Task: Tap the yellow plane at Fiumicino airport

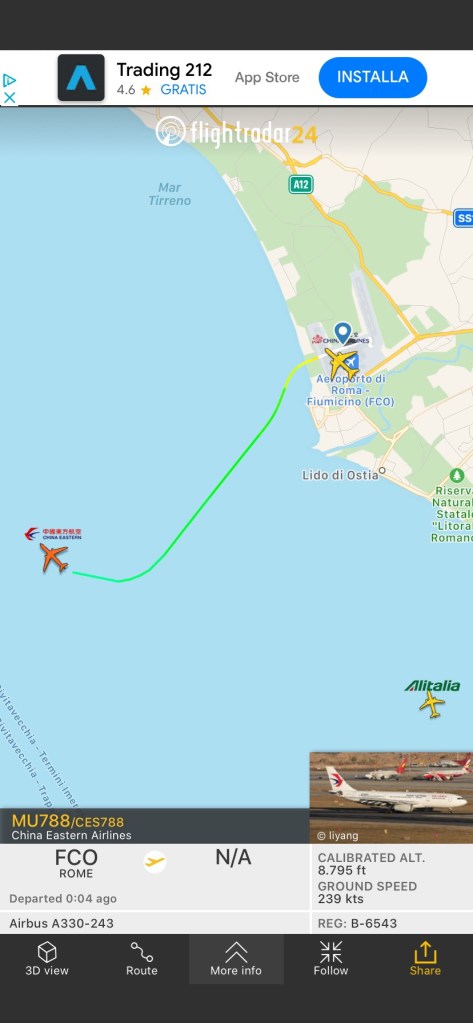Action: pos(341,363)
